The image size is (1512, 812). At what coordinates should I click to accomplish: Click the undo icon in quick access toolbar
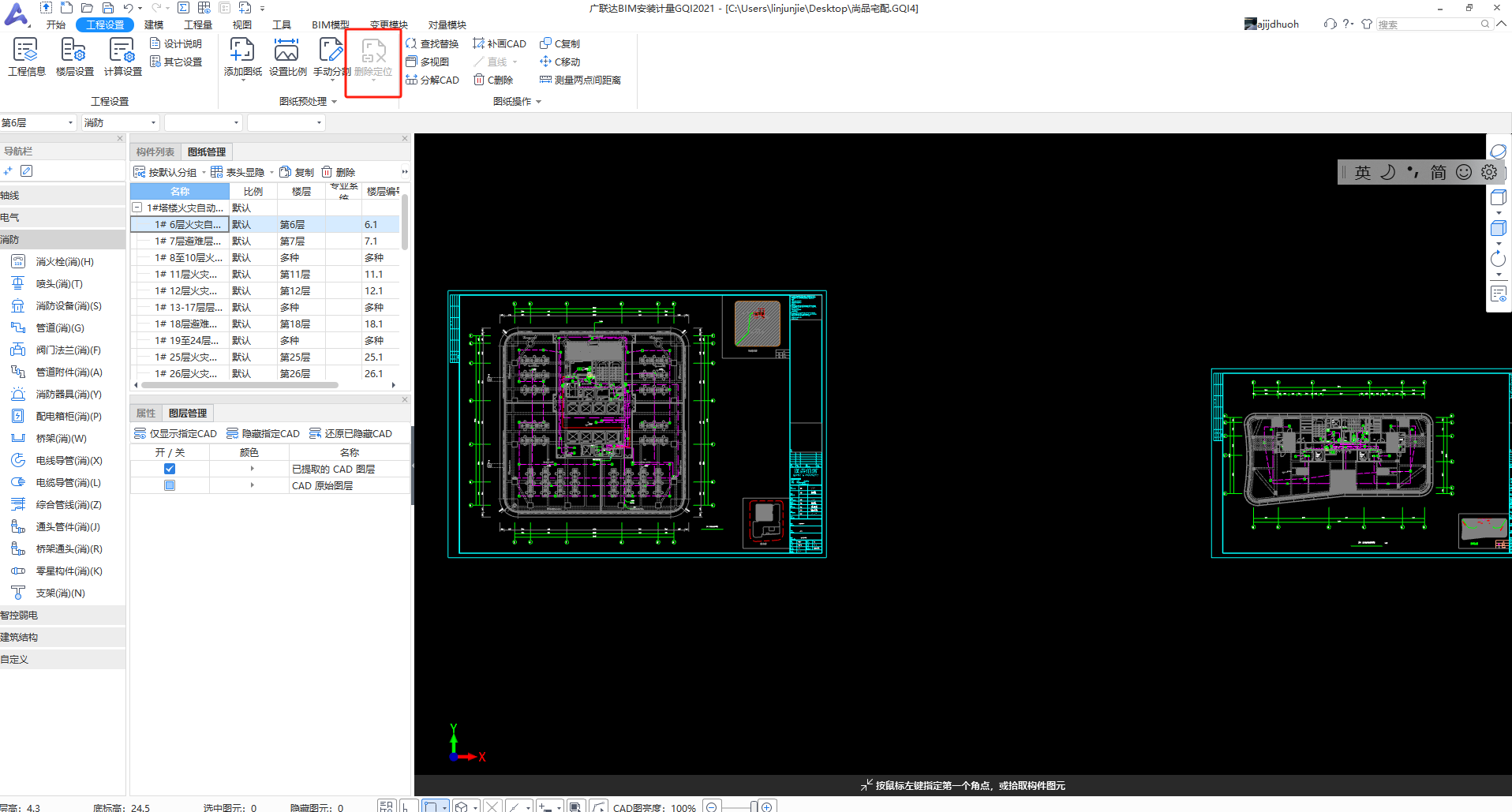click(x=128, y=8)
